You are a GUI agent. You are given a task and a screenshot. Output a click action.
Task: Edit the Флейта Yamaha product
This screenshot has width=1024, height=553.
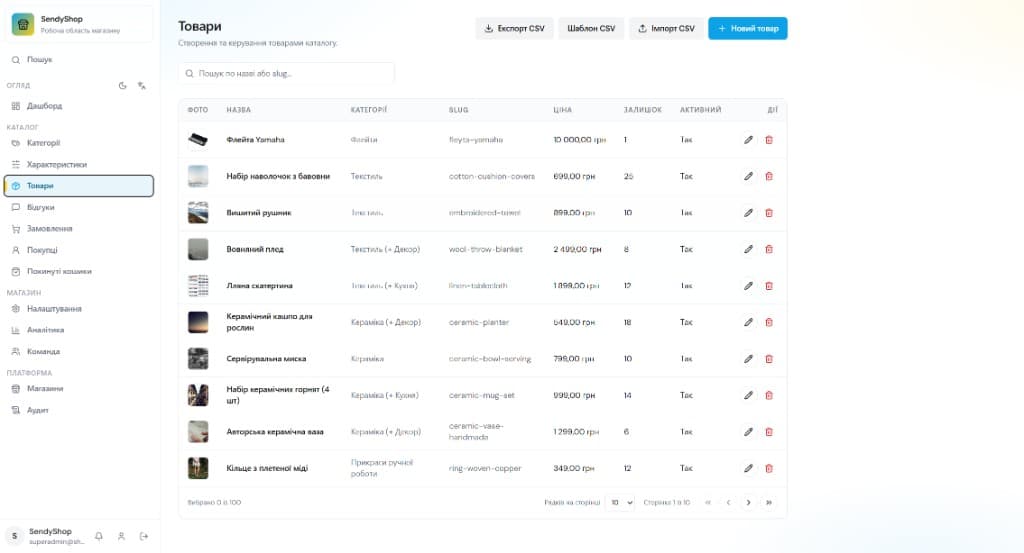tap(748, 140)
